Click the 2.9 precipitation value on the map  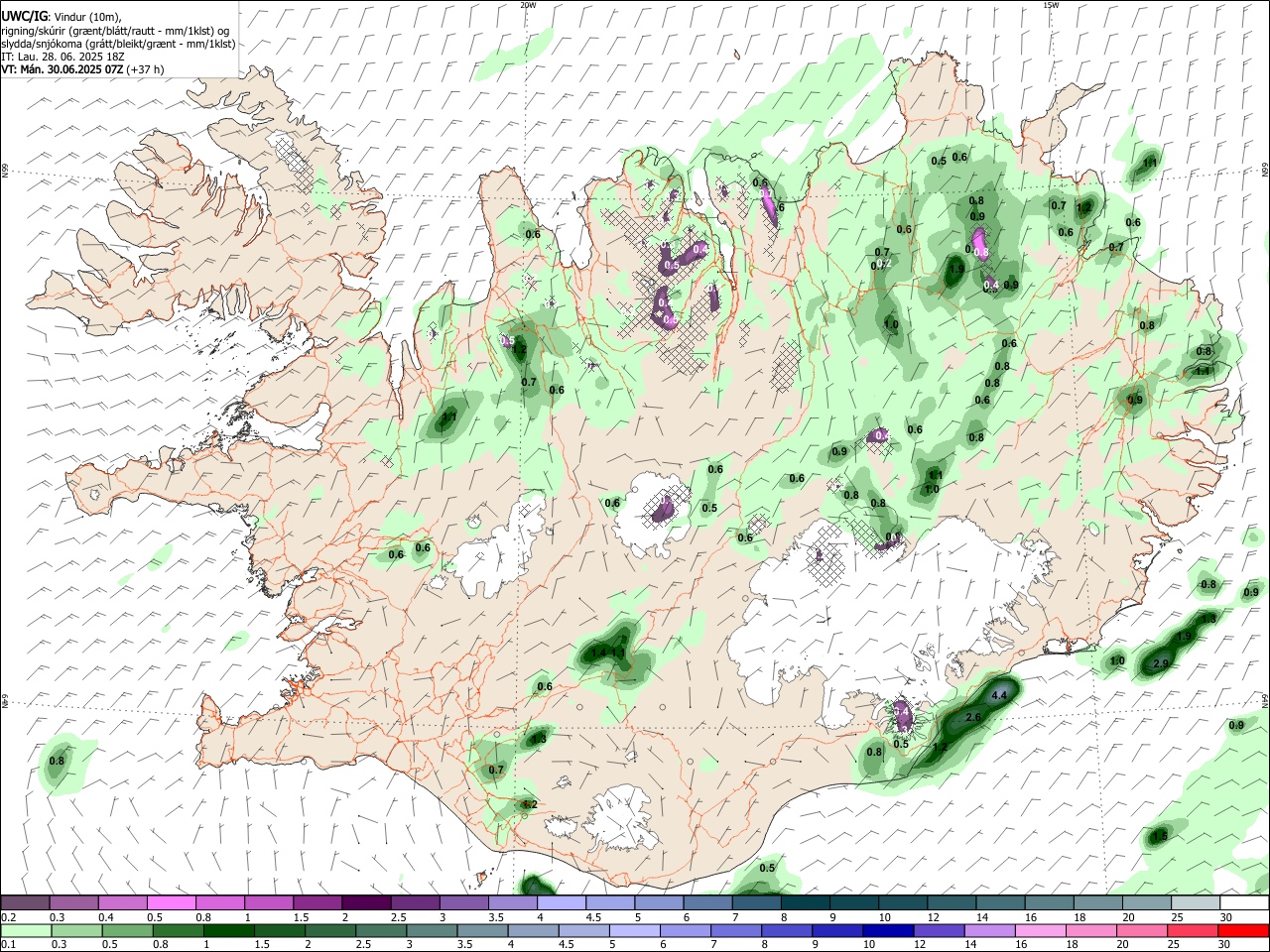pyautogui.click(x=1162, y=662)
